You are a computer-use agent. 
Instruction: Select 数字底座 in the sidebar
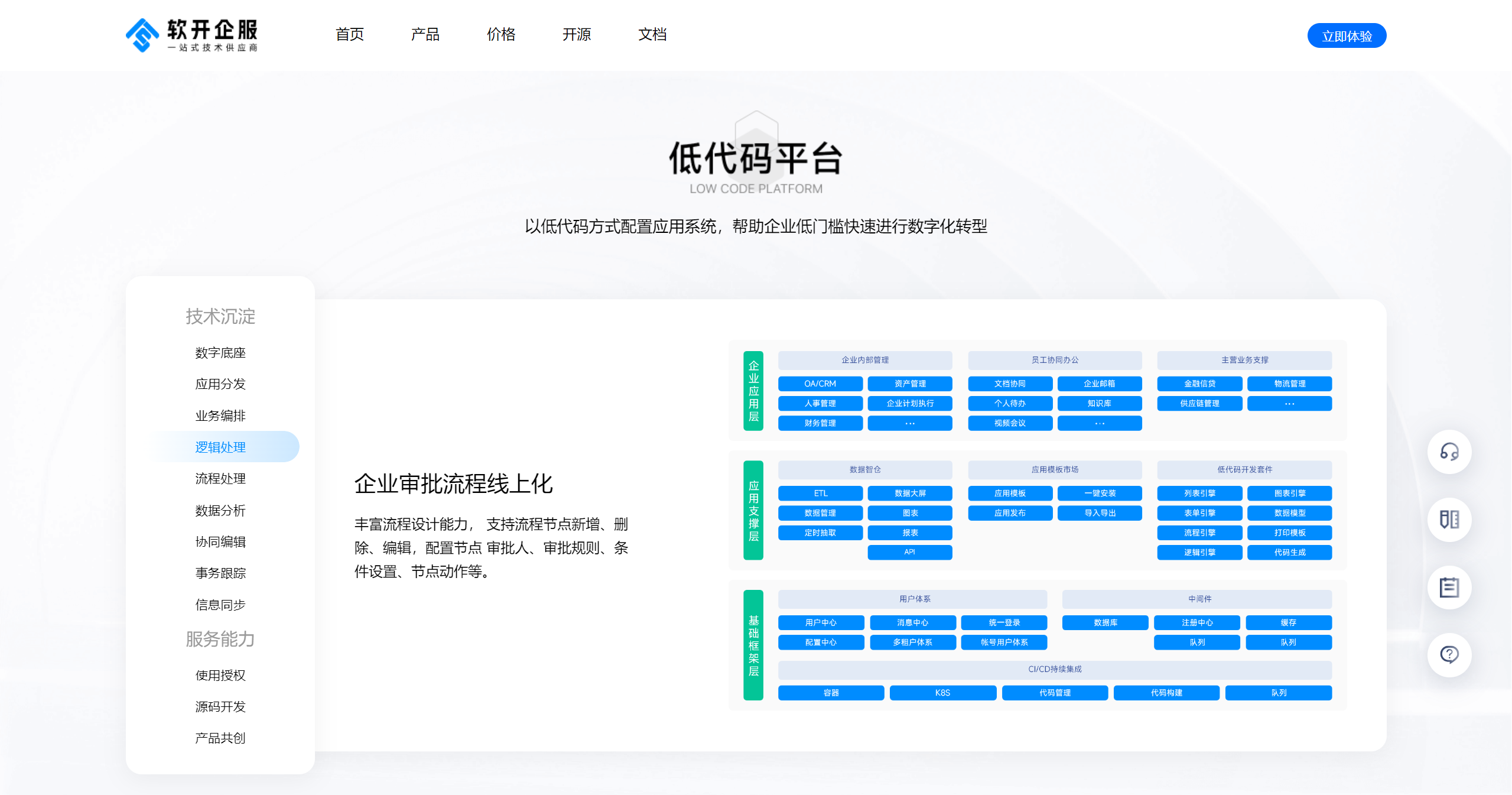point(220,353)
